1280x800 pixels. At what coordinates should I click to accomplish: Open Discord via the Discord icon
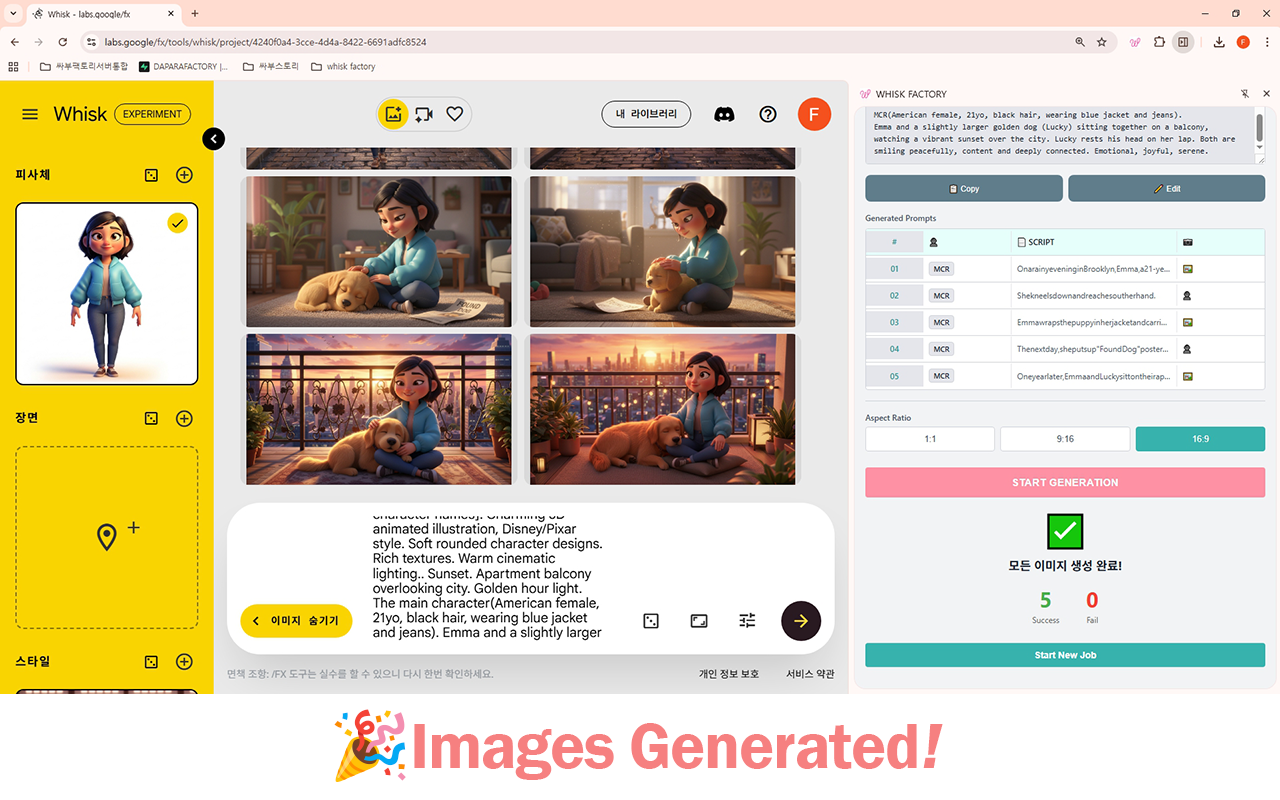724,114
